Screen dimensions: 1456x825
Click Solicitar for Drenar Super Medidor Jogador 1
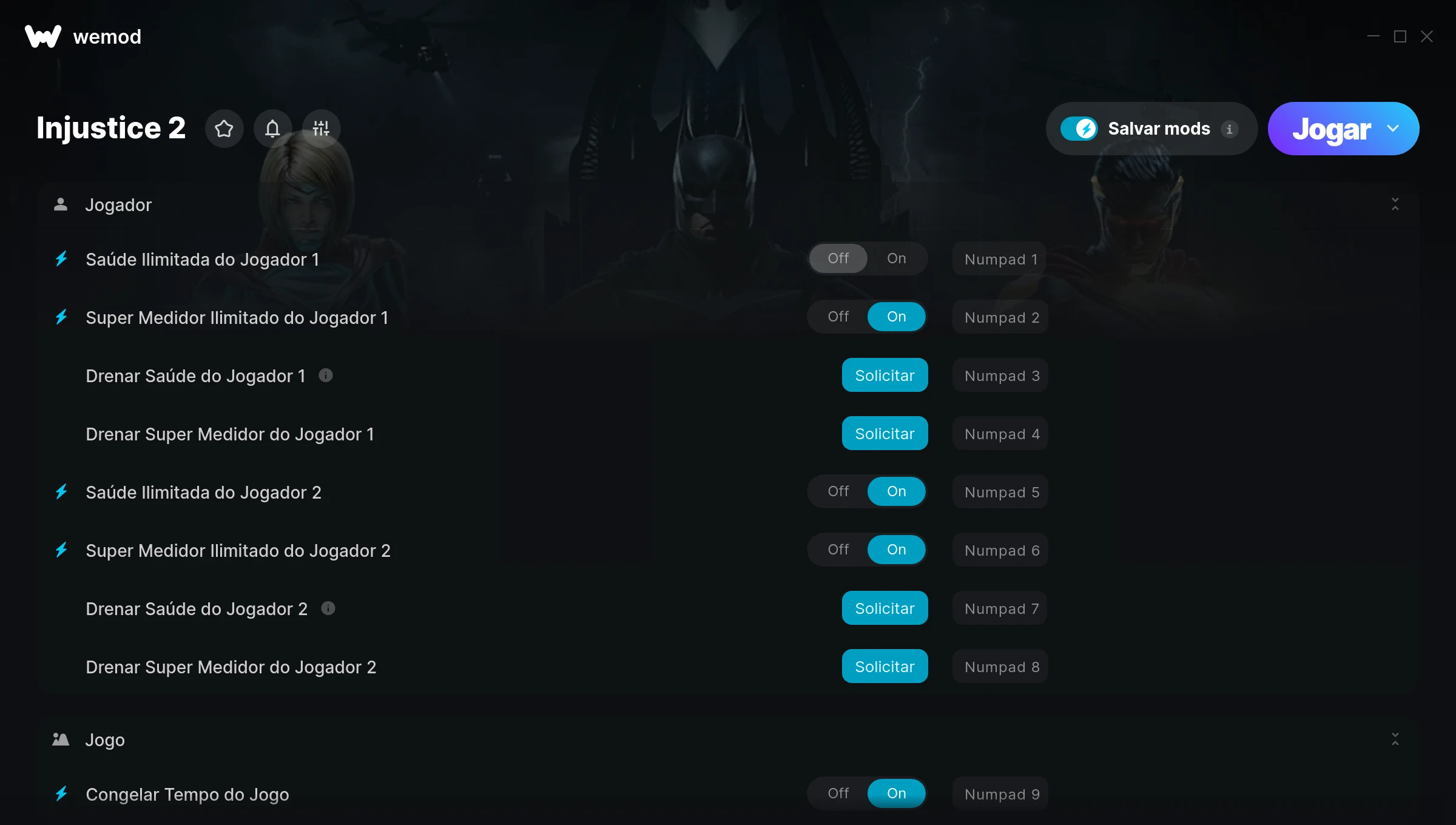(885, 433)
